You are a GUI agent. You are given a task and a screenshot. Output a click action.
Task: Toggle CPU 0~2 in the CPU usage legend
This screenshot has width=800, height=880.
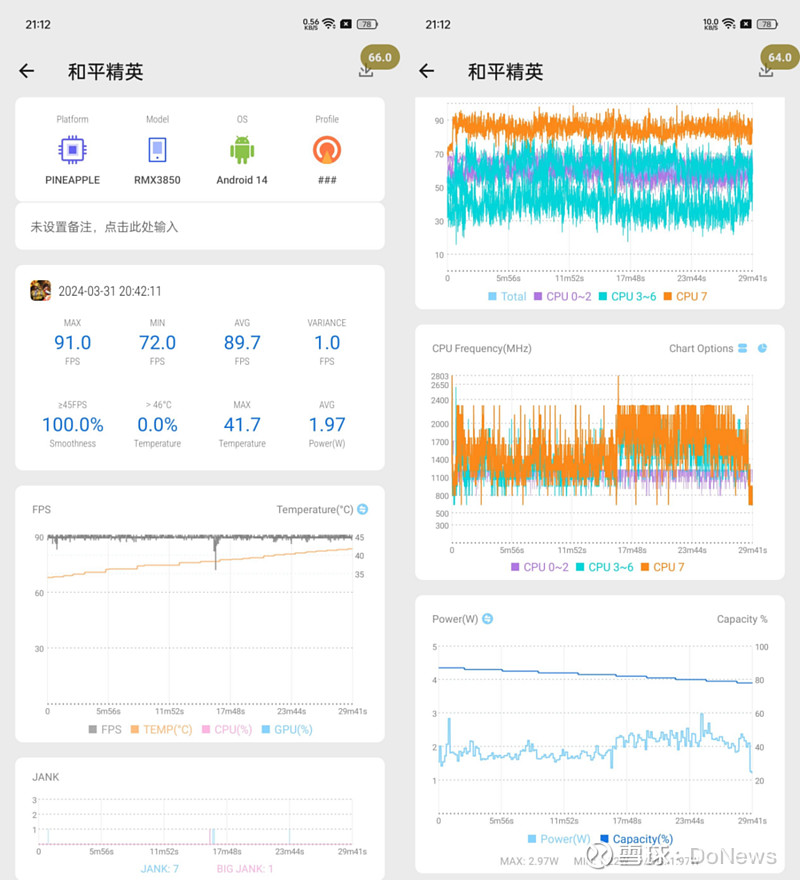click(x=563, y=296)
